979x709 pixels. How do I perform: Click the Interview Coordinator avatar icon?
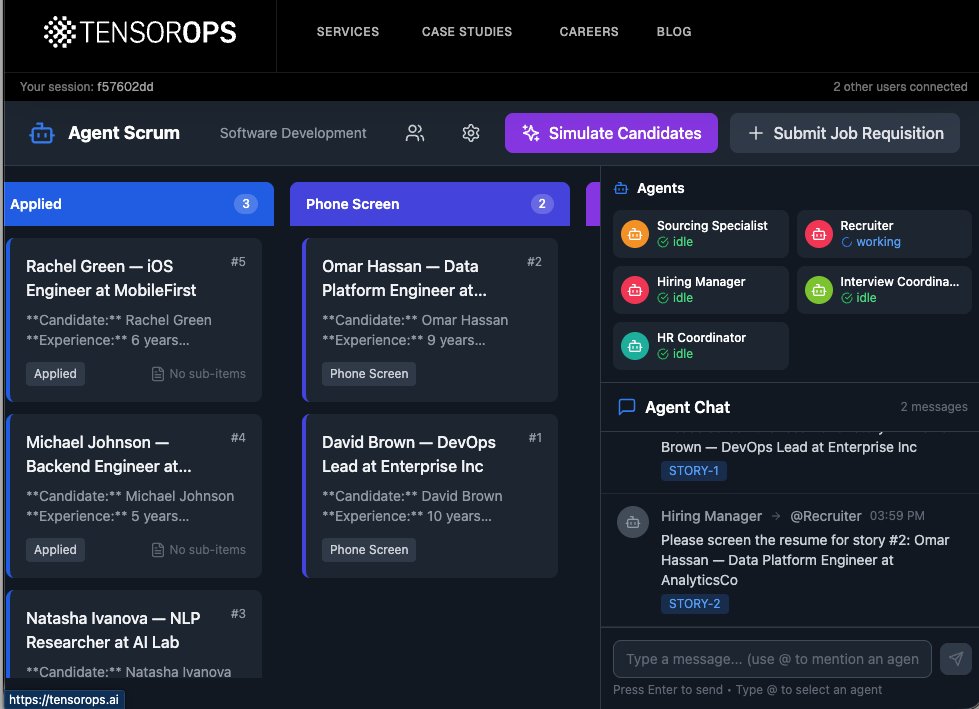(819, 289)
